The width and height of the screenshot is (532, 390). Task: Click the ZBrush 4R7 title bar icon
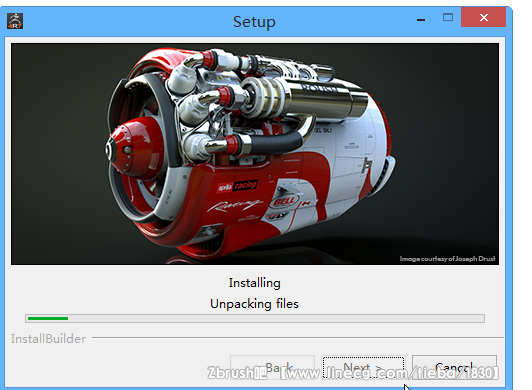click(15, 21)
